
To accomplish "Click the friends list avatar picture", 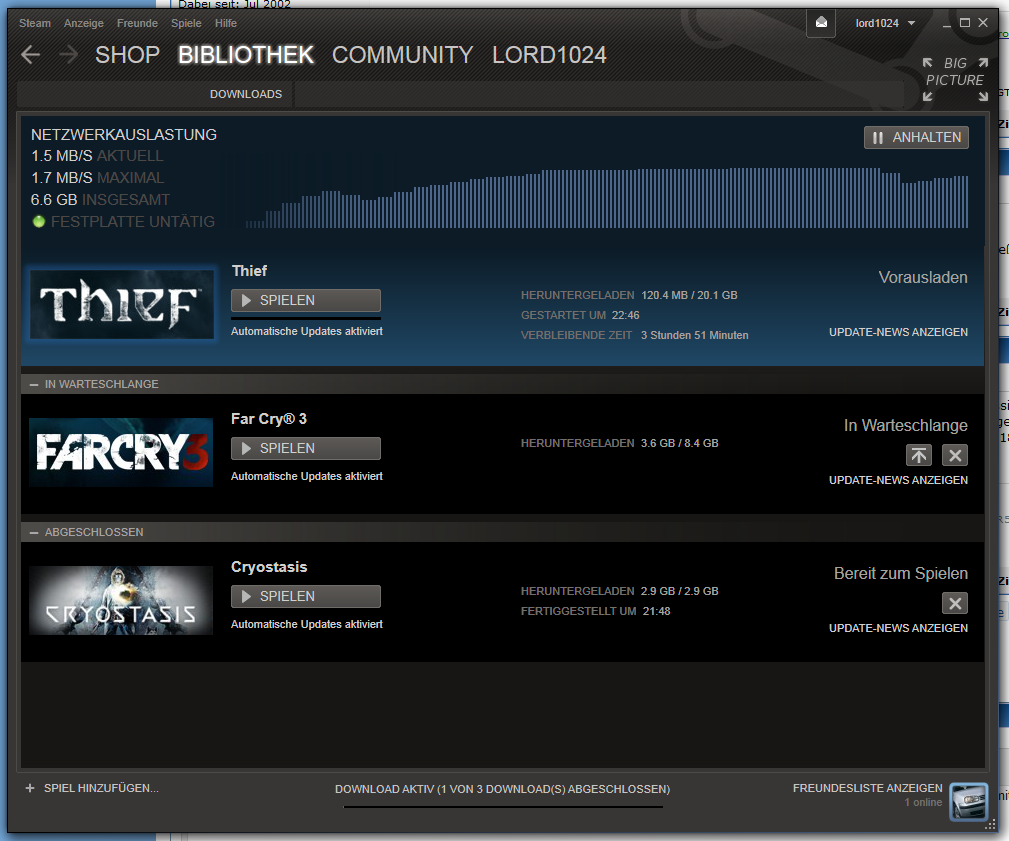I will 968,802.
